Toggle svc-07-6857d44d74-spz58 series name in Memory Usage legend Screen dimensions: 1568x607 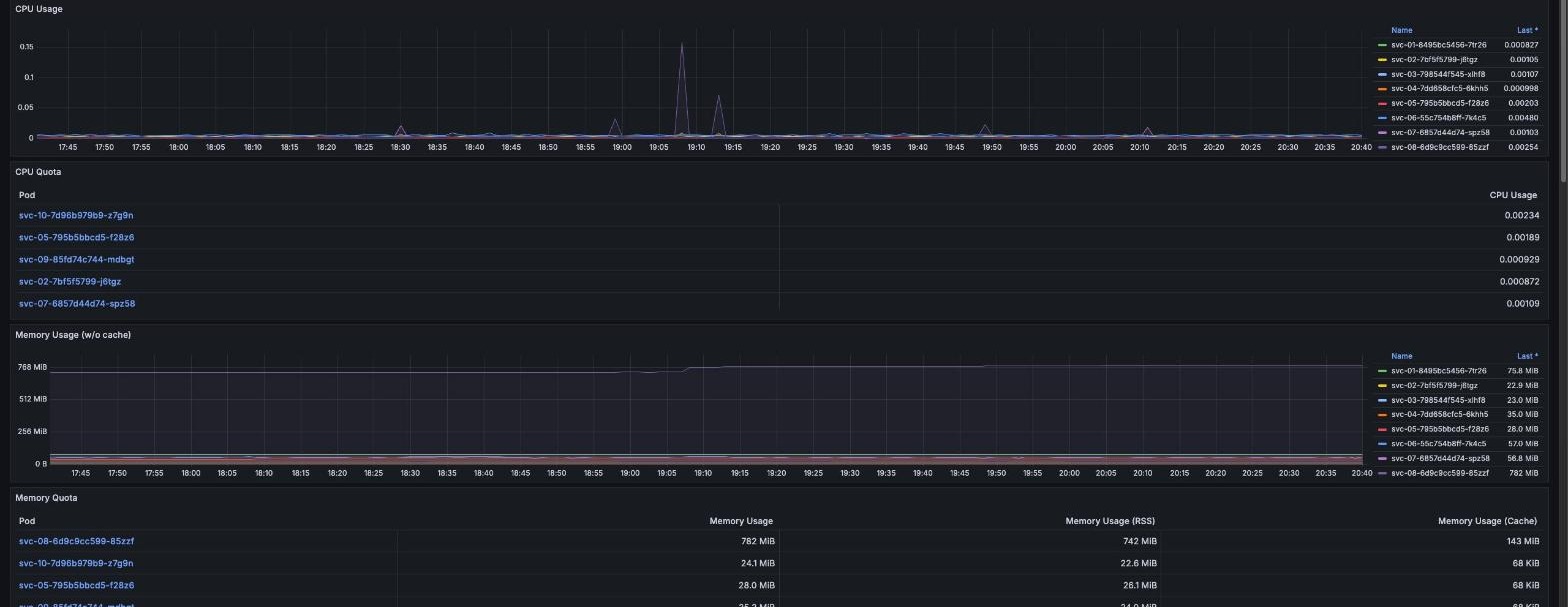pyautogui.click(x=1440, y=458)
